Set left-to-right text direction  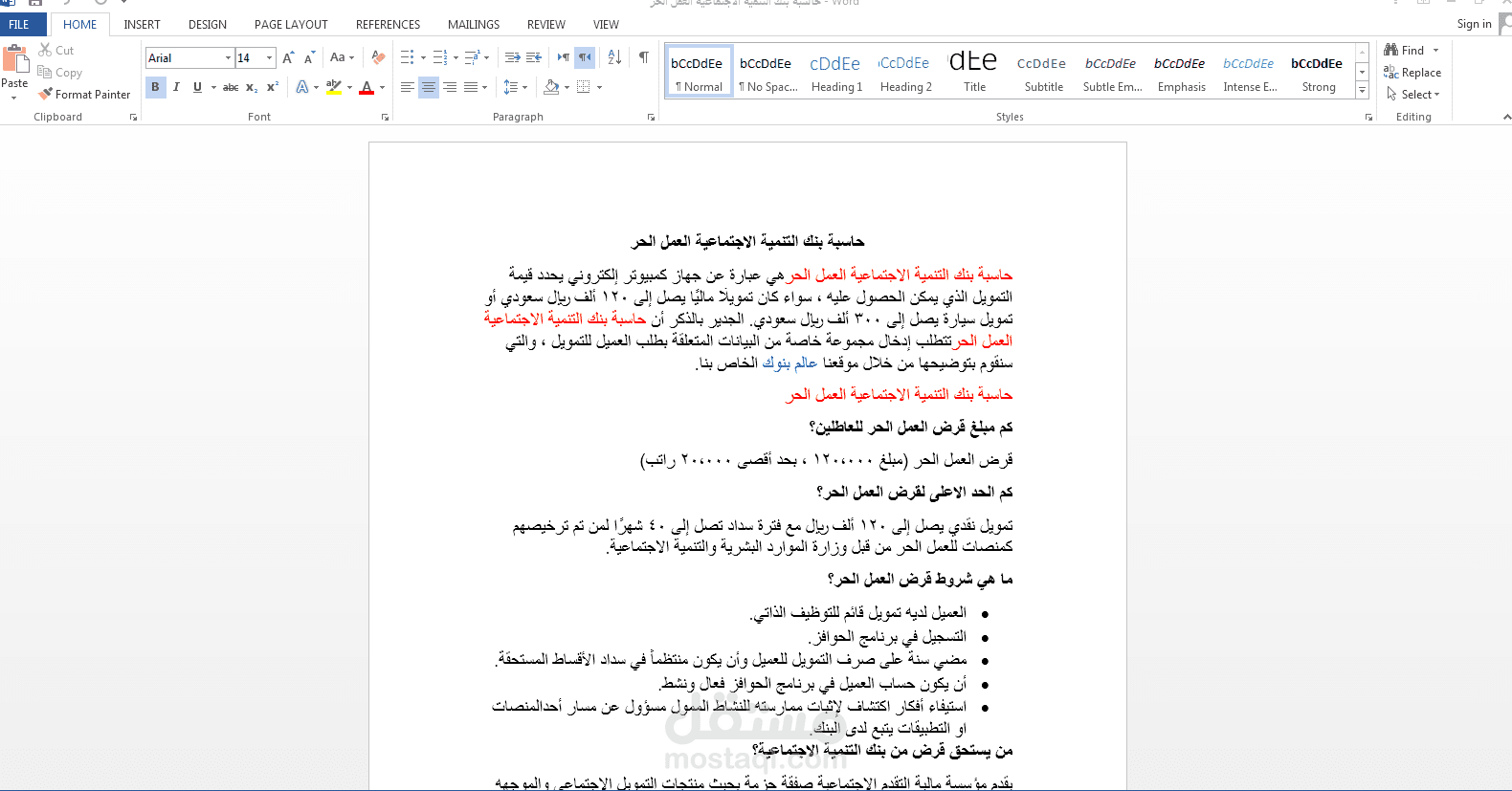[564, 57]
